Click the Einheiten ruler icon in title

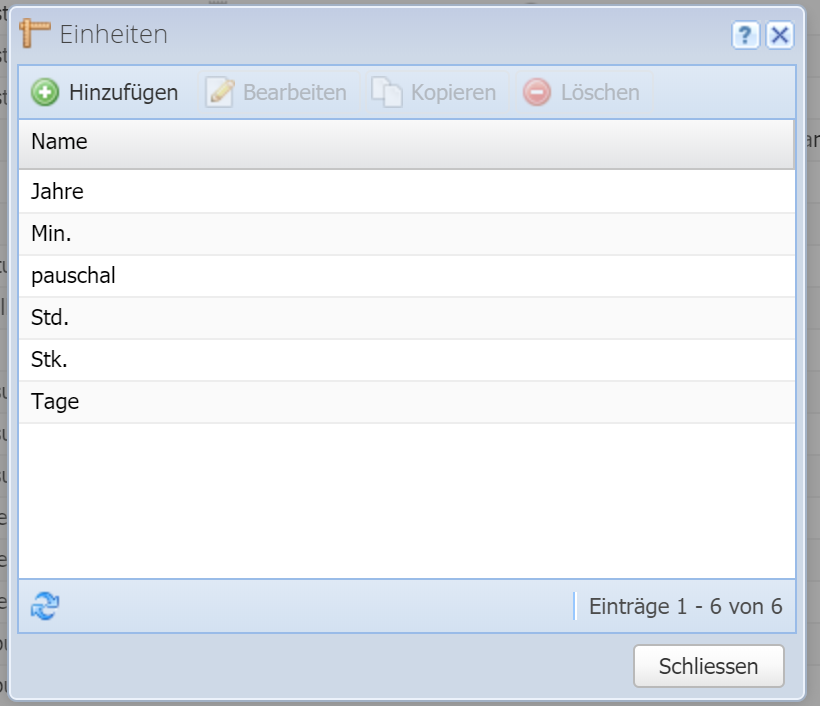click(35, 34)
